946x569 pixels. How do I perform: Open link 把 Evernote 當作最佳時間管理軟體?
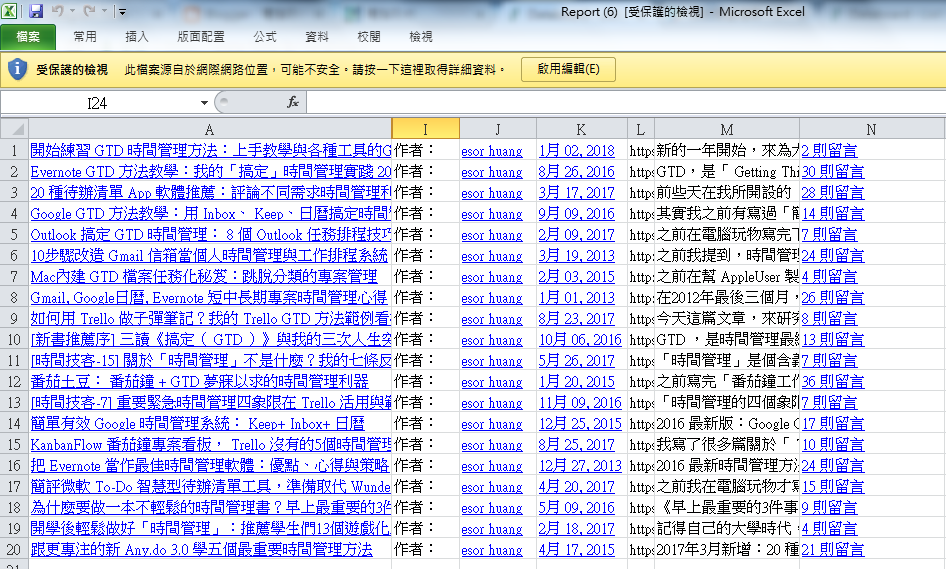click(x=210, y=466)
